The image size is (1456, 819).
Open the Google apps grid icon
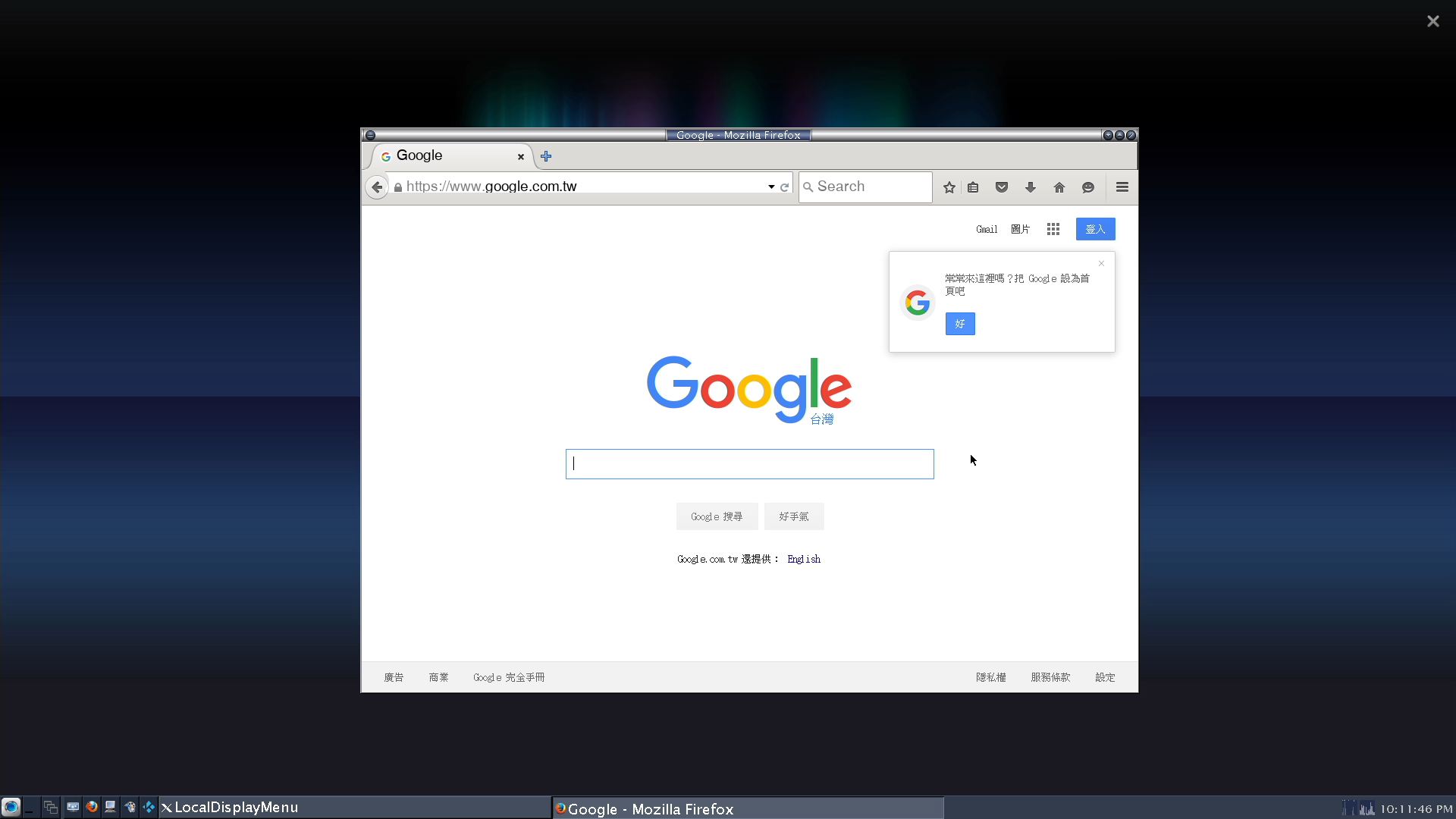click(x=1053, y=229)
